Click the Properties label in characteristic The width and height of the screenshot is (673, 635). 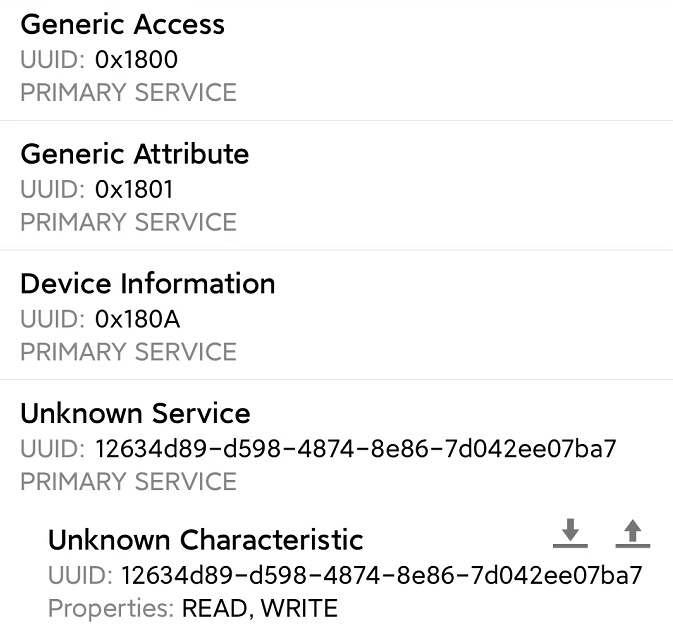(111, 609)
